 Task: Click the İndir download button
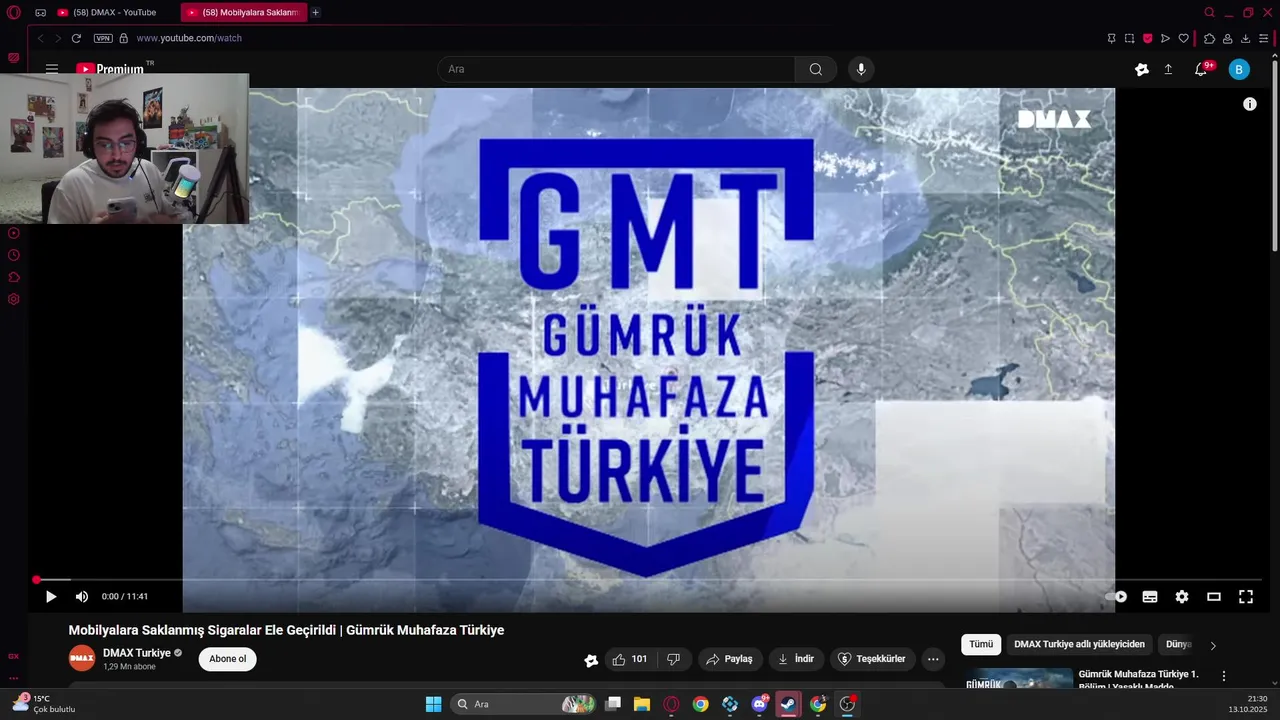pos(796,659)
